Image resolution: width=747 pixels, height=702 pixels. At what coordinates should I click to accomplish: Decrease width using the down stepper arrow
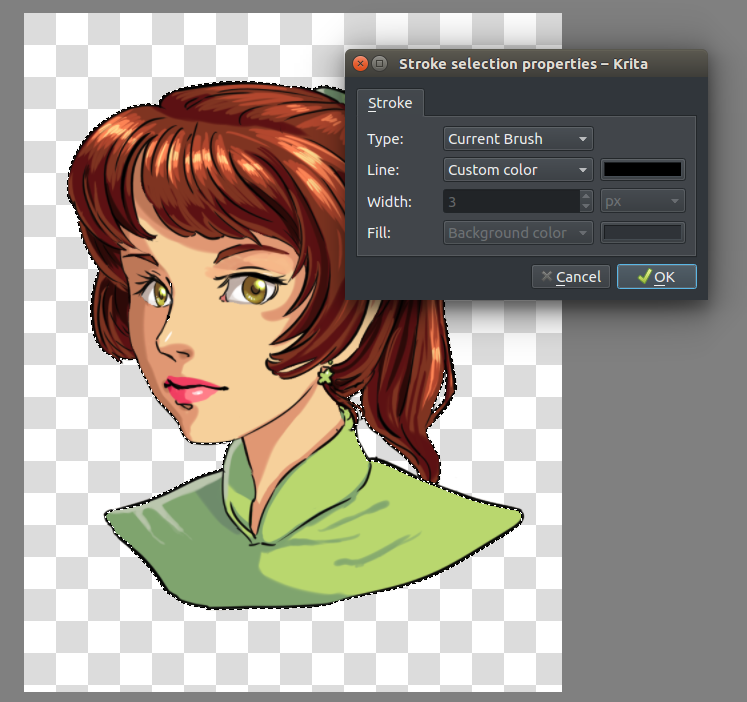(586, 207)
